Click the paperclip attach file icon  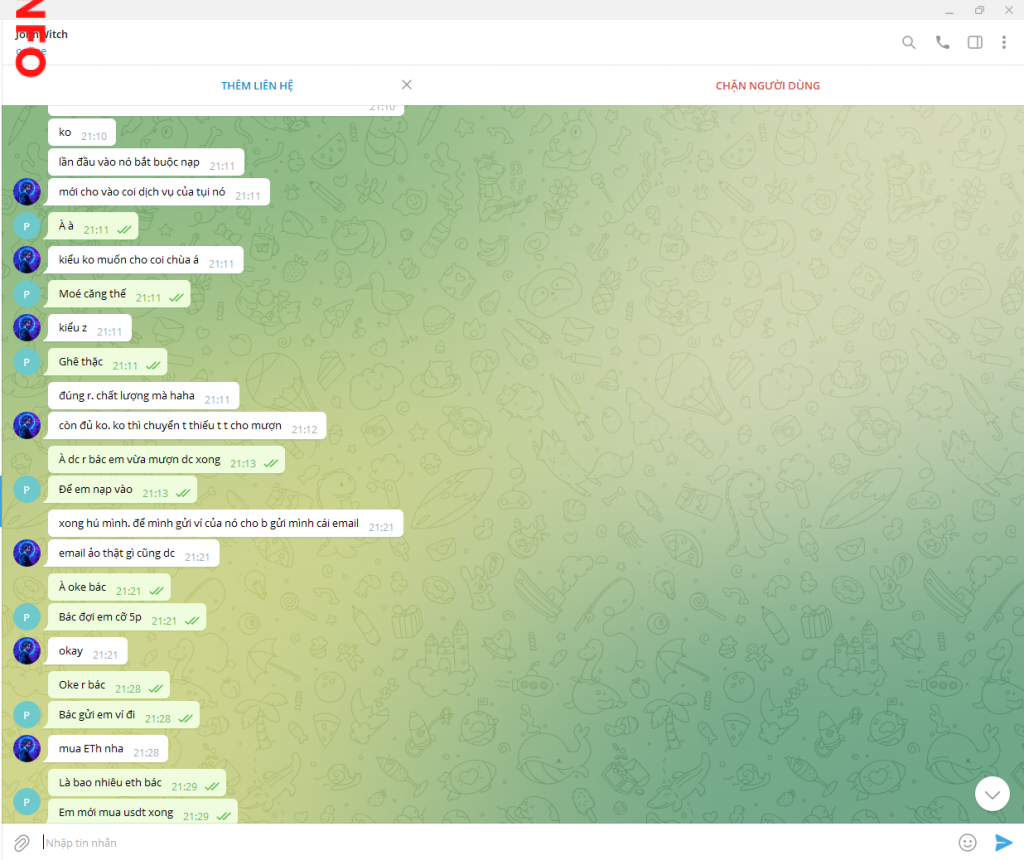pyautogui.click(x=21, y=842)
